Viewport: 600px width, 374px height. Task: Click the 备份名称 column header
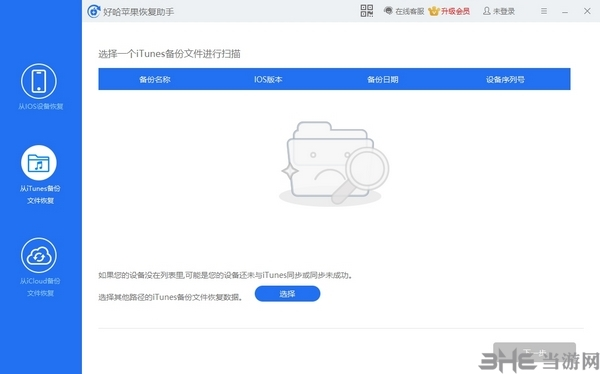pyautogui.click(x=155, y=80)
